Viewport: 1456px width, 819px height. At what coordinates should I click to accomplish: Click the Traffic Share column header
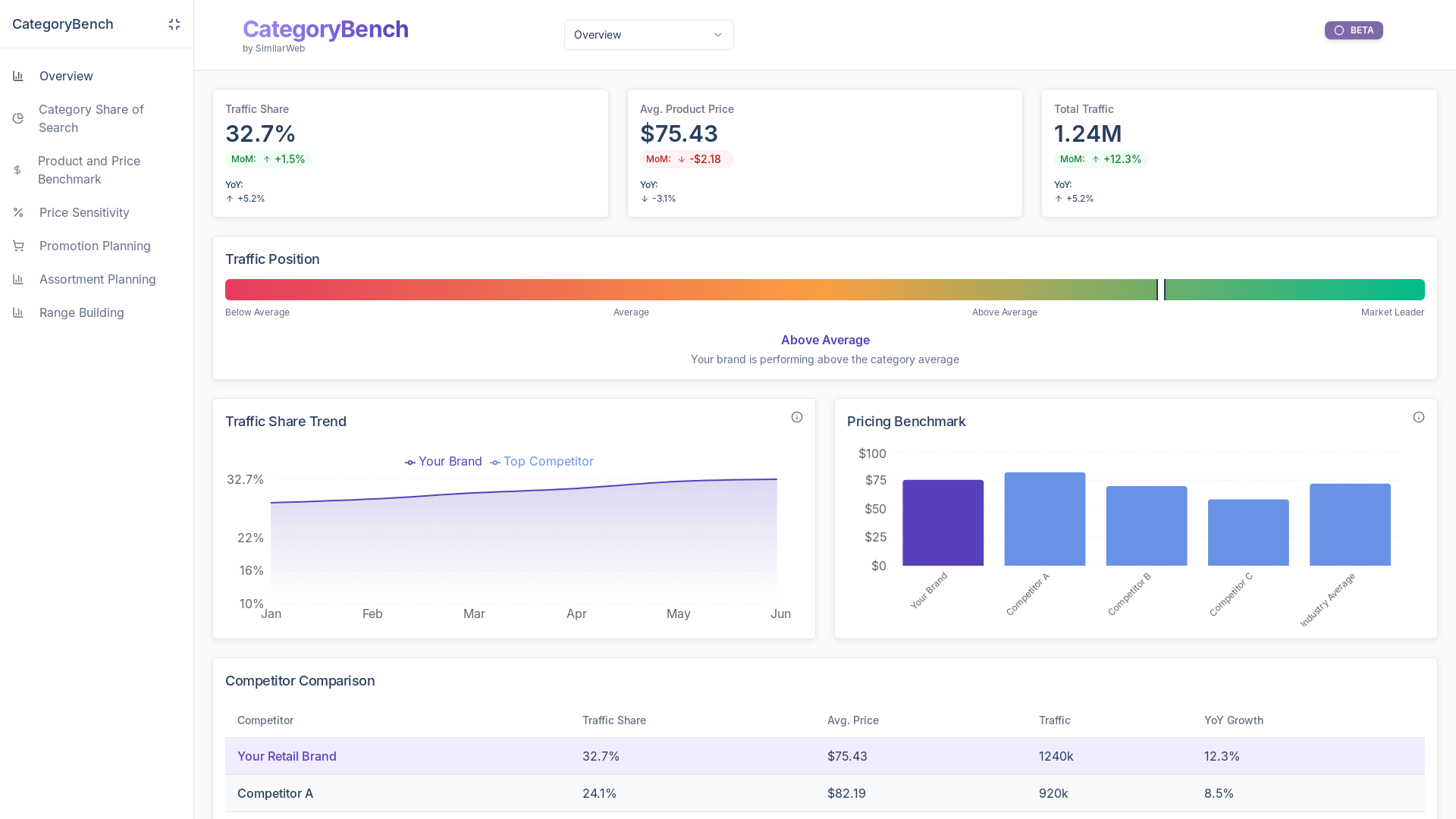614,720
